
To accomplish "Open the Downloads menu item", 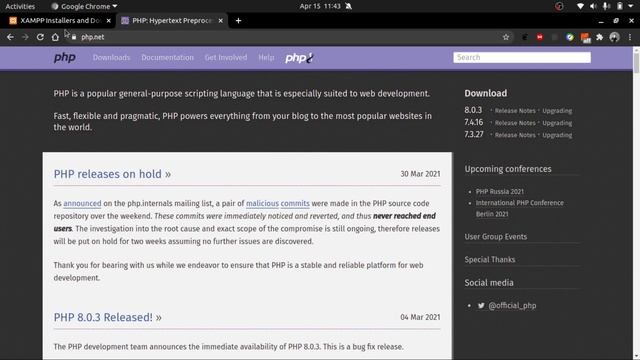I will click(111, 58).
